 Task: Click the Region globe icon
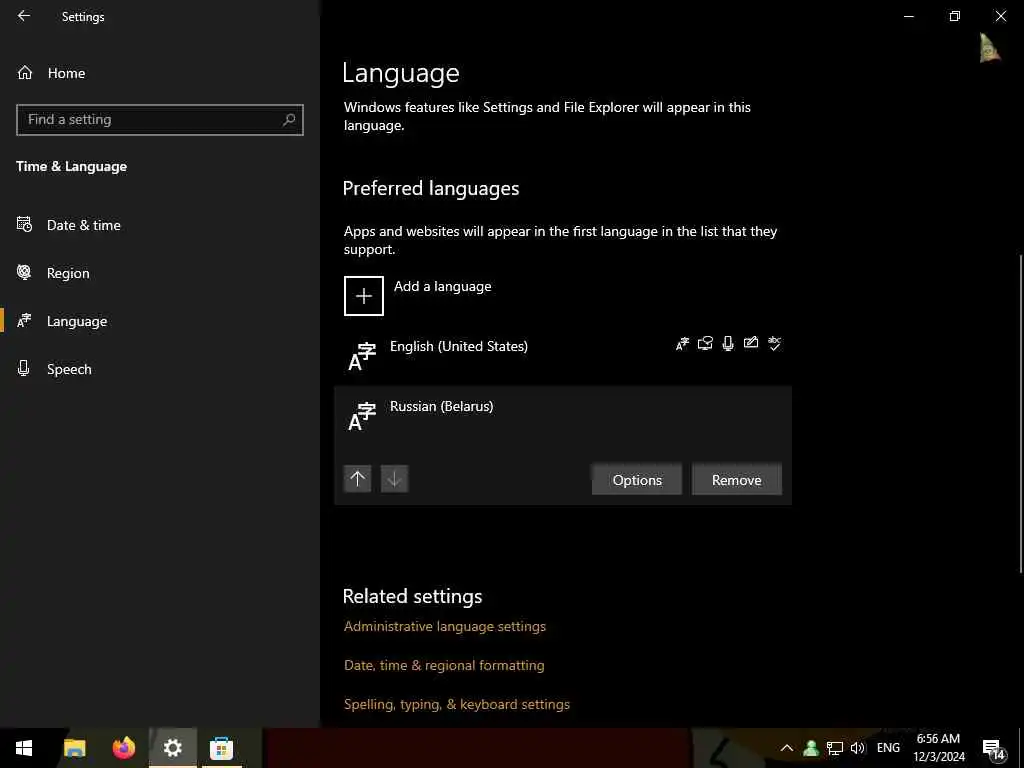(x=24, y=272)
